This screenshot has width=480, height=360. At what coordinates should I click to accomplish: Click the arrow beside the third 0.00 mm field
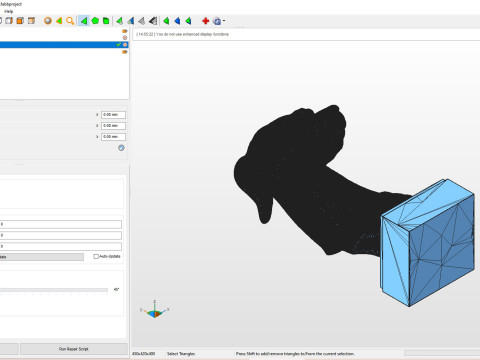click(x=97, y=137)
